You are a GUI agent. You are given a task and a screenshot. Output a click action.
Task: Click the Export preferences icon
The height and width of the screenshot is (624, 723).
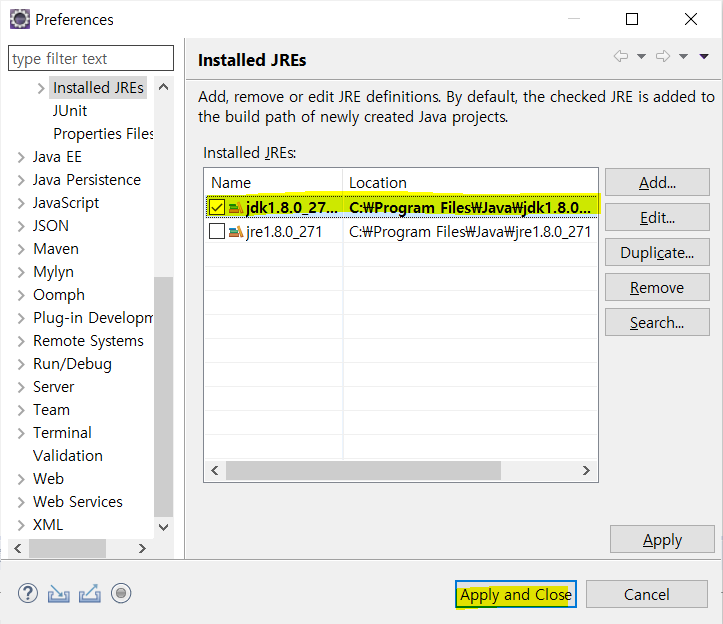click(x=90, y=594)
